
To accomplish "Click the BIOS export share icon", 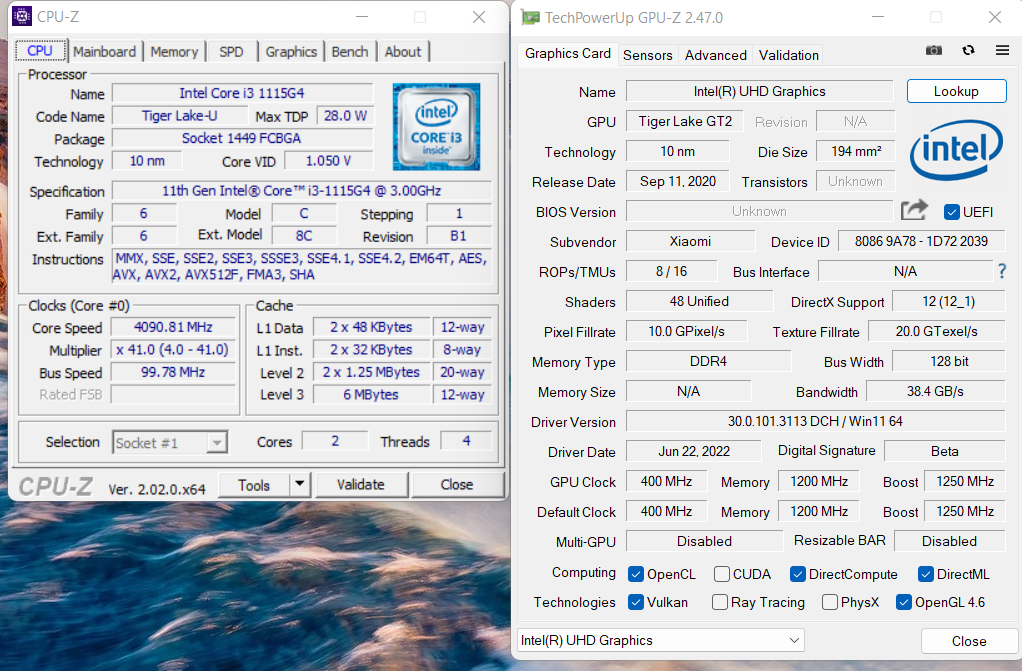I will tap(914, 211).
